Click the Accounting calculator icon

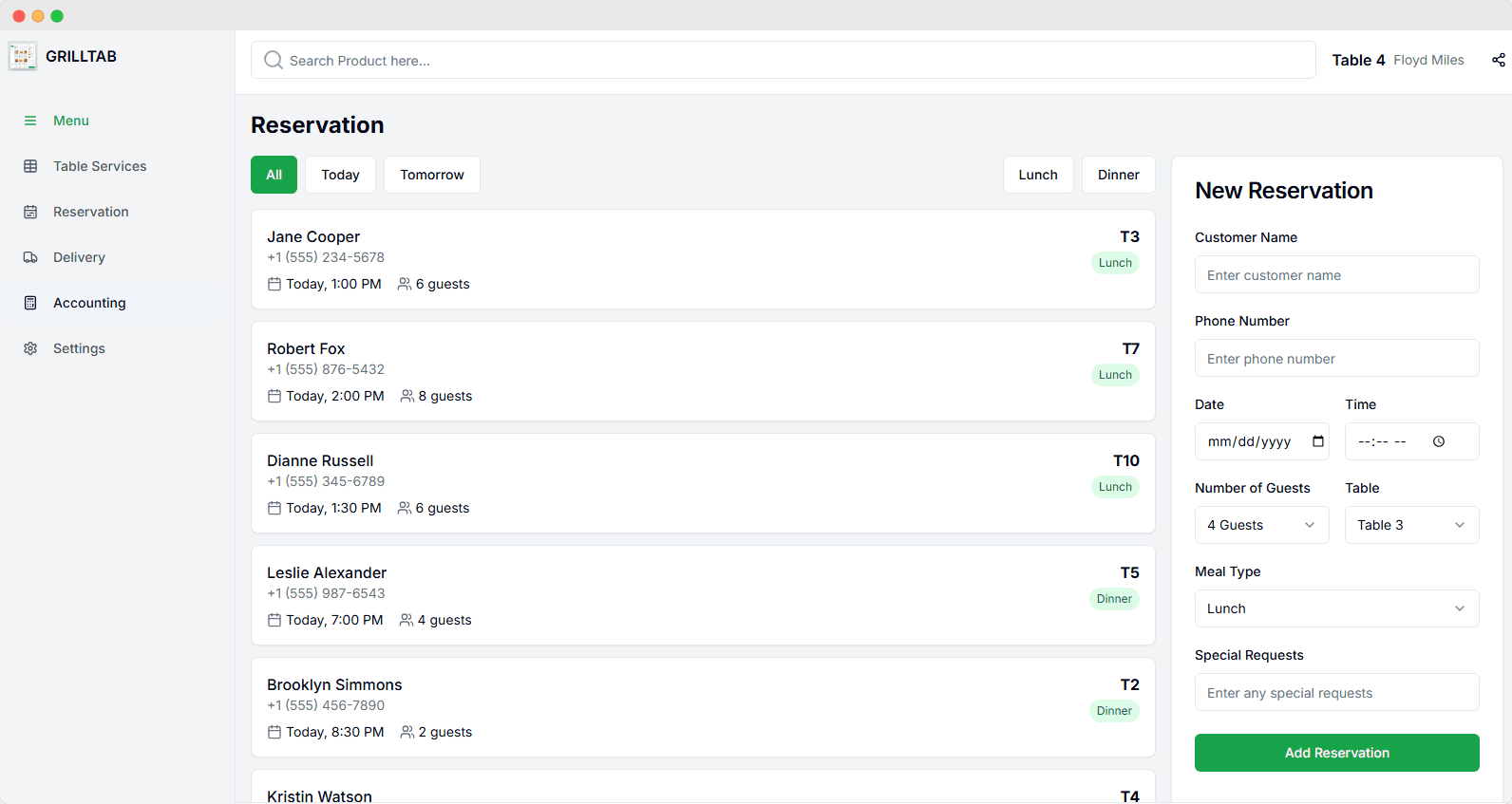30,303
